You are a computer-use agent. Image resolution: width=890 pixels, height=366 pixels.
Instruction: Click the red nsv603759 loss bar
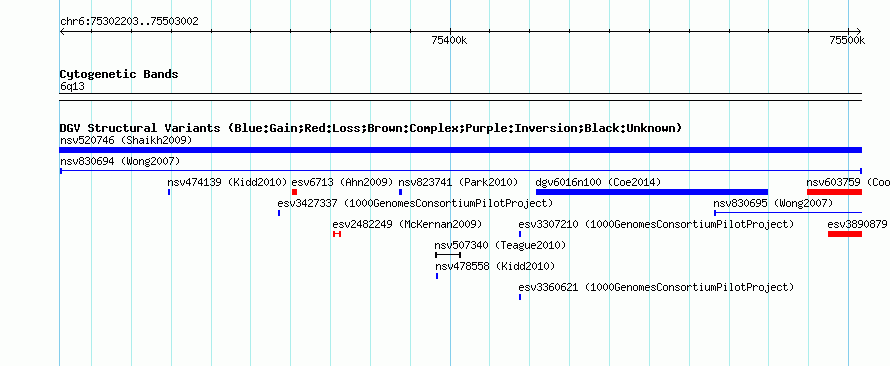(834, 192)
